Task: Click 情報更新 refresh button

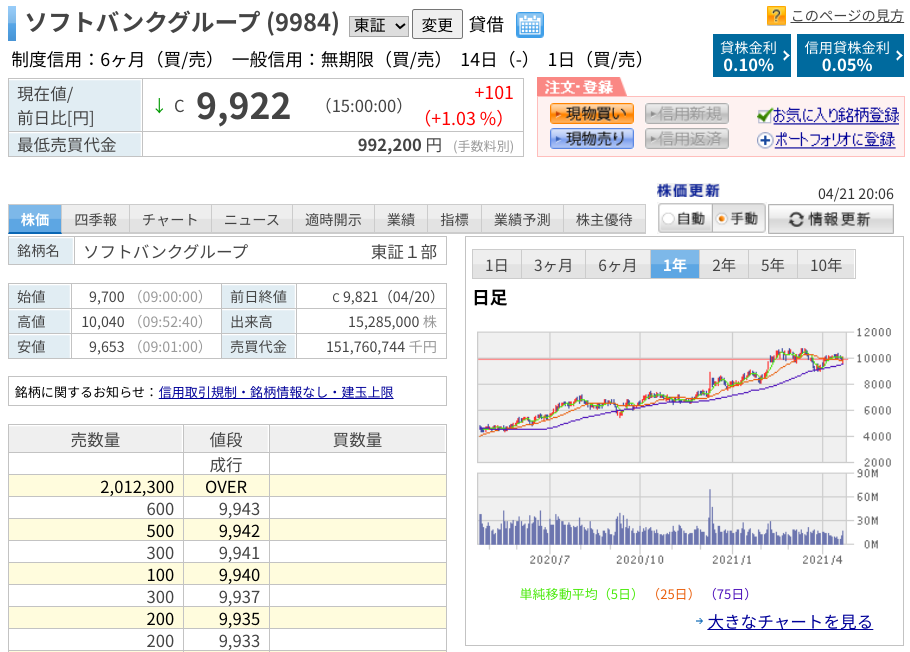Action: click(830, 219)
